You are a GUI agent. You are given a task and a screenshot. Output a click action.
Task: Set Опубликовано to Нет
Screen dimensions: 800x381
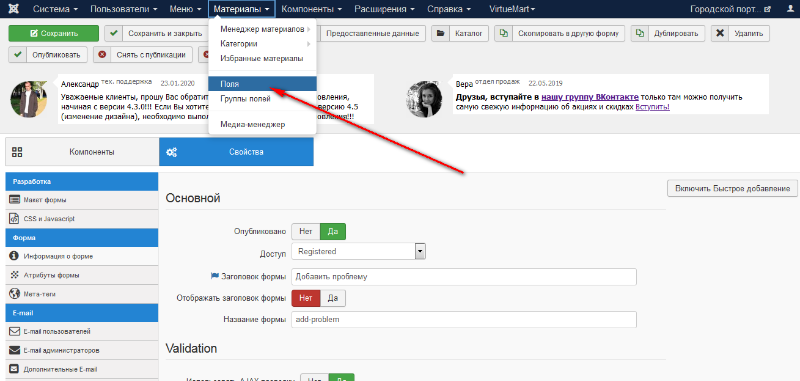306,232
